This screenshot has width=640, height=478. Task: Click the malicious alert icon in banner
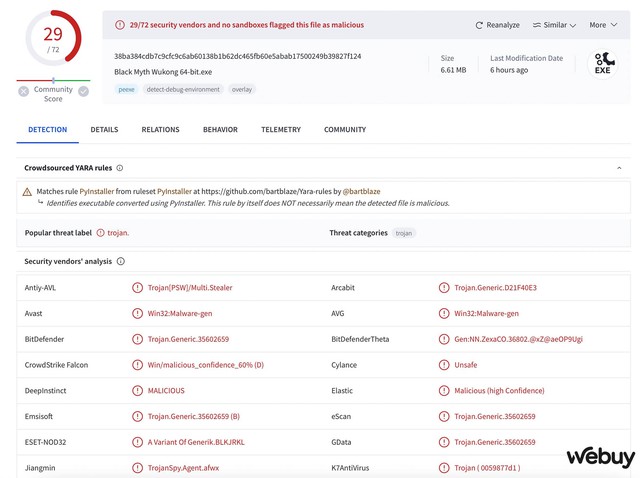(x=120, y=25)
